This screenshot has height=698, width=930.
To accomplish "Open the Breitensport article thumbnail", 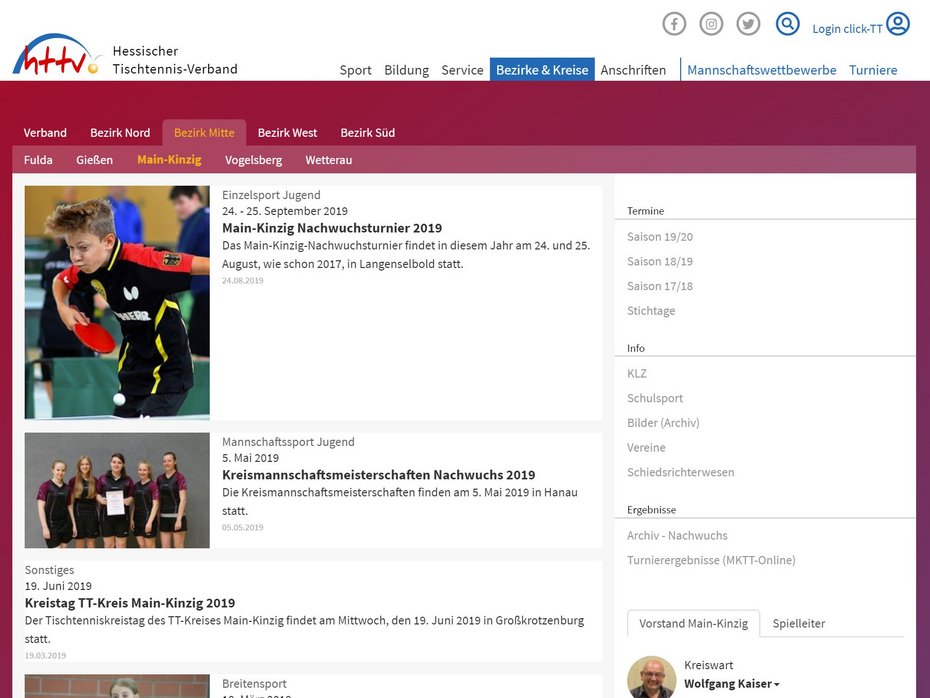I will [x=117, y=686].
